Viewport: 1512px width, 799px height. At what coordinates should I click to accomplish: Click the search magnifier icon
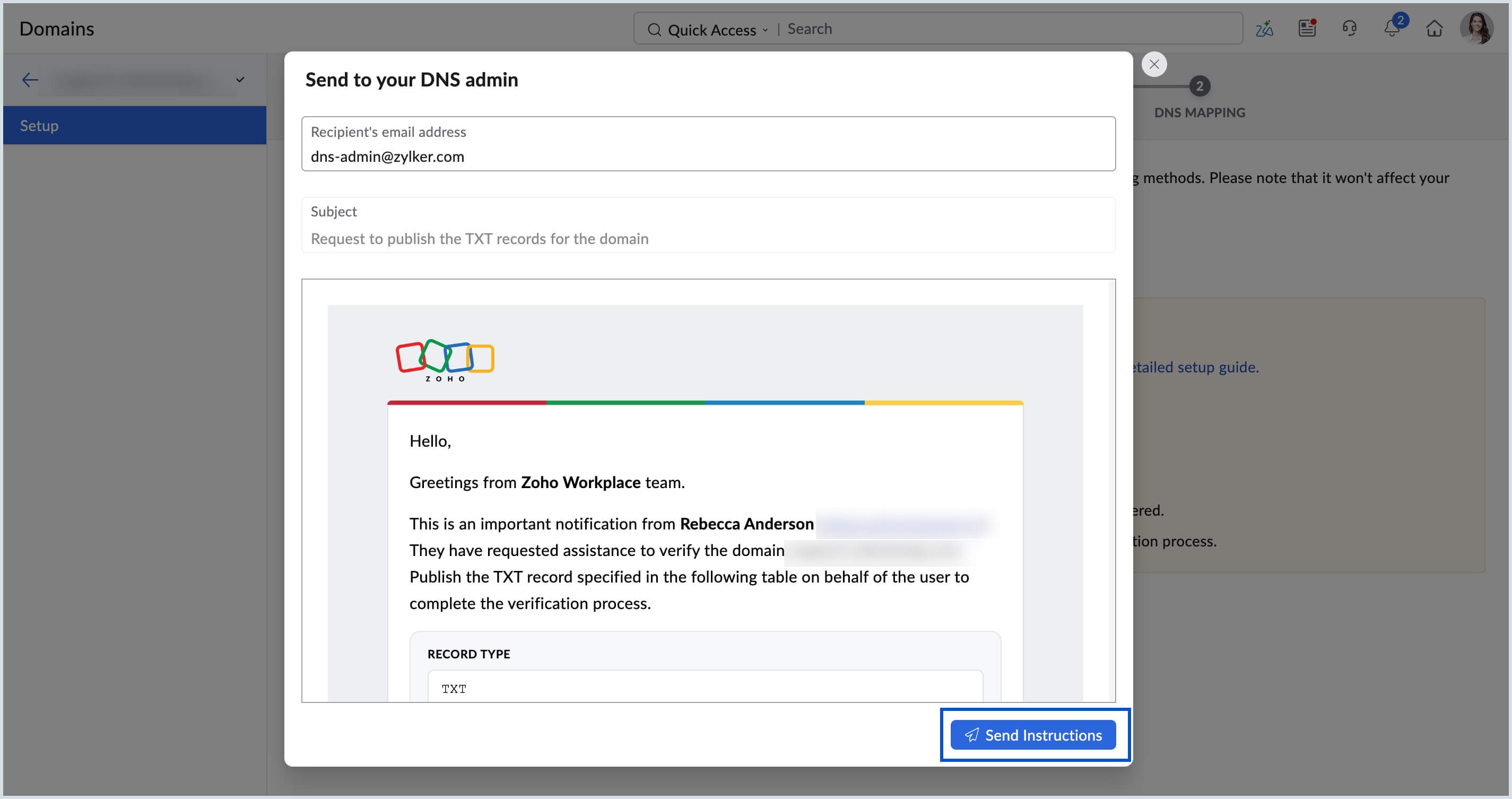[654, 29]
